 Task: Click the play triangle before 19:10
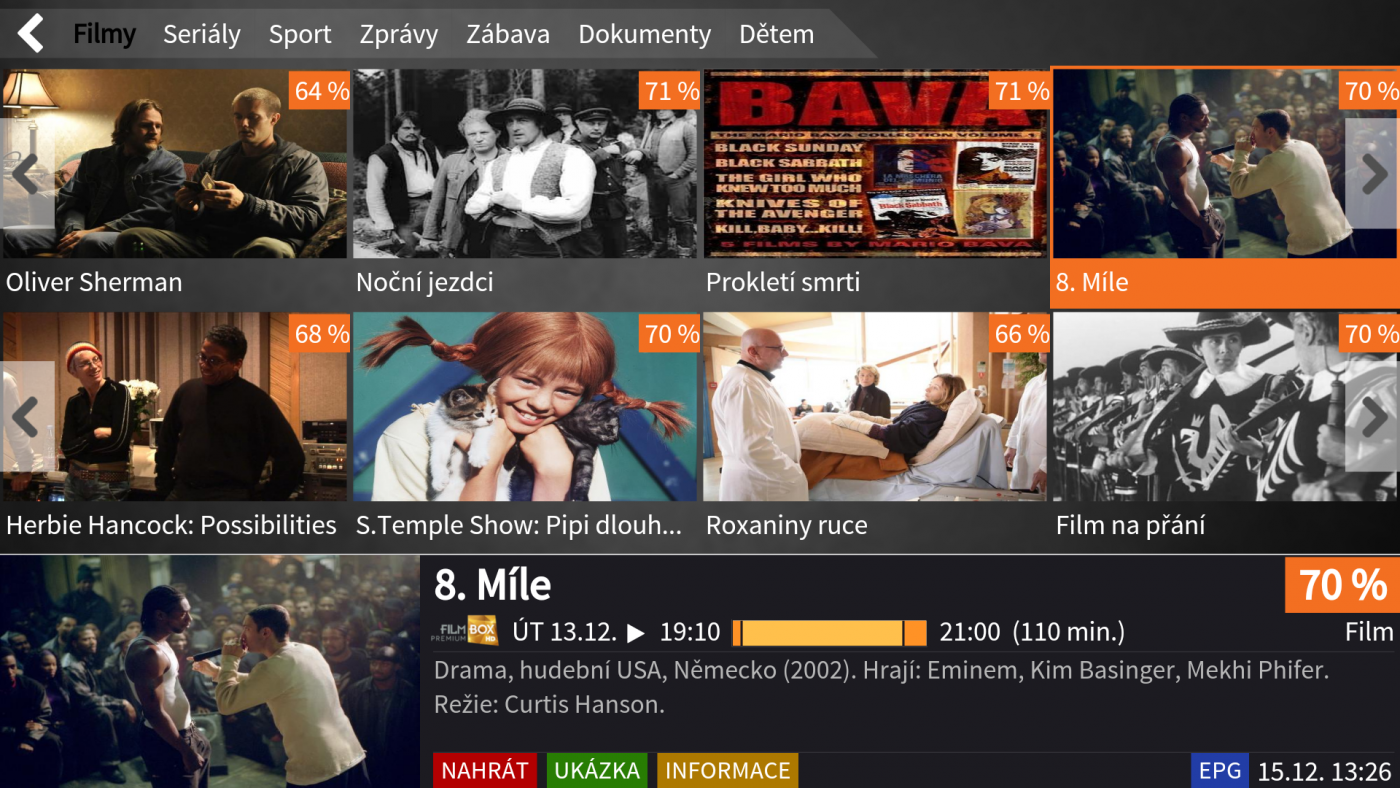(636, 633)
